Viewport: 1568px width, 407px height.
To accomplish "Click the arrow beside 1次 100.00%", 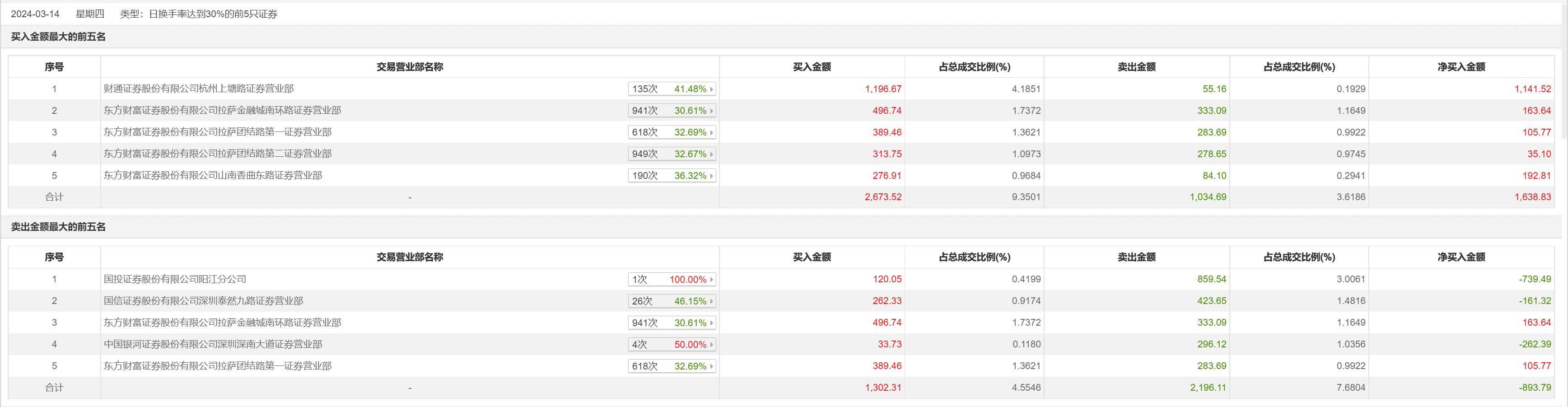I will (711, 280).
